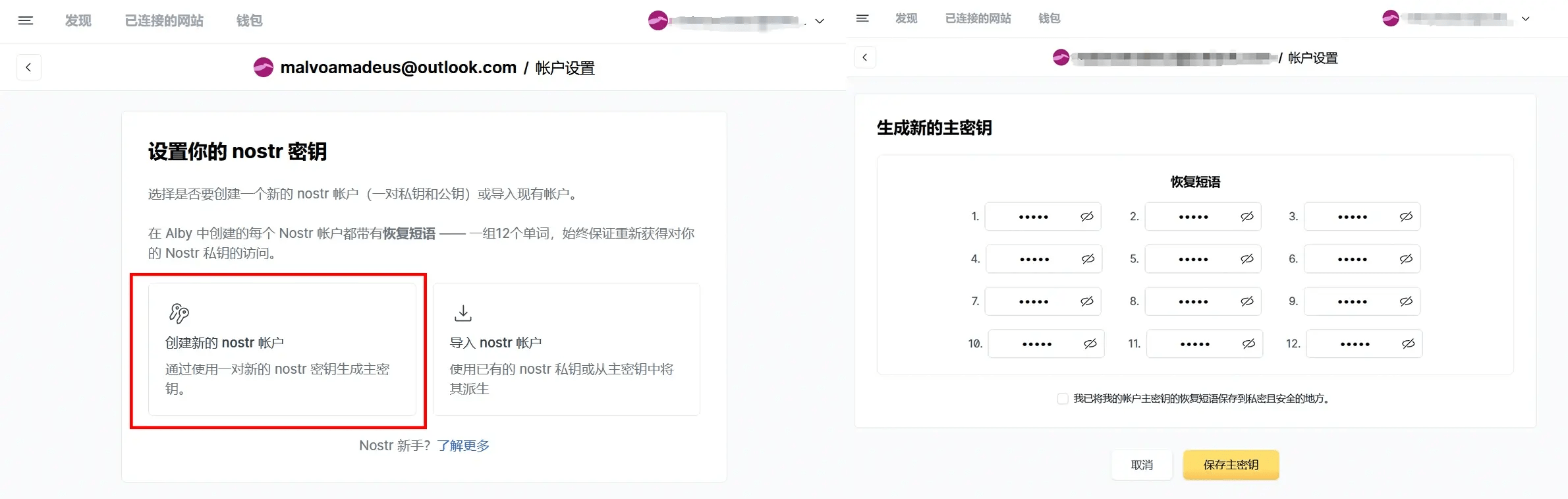Click recovery word 8 input field

[x=1203, y=301]
